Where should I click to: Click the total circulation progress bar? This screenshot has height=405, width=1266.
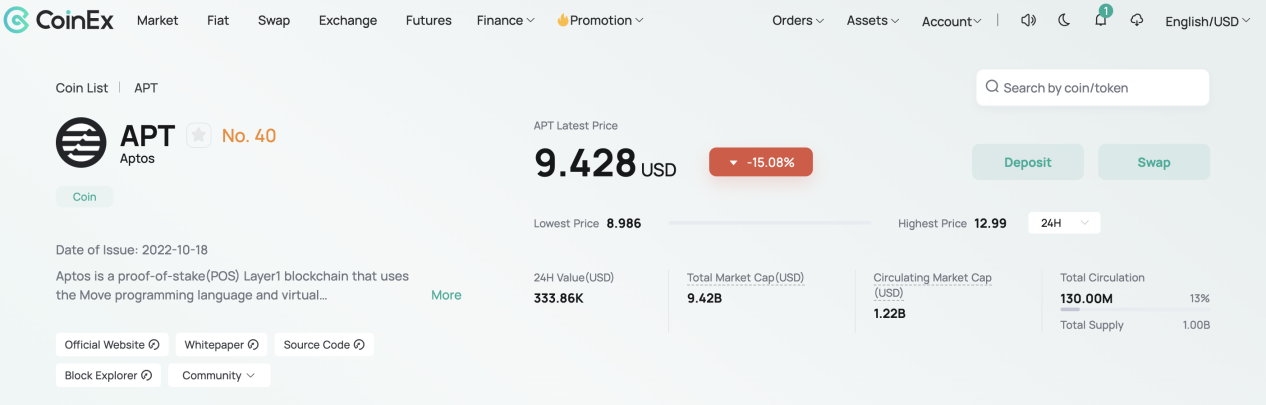click(x=1135, y=310)
